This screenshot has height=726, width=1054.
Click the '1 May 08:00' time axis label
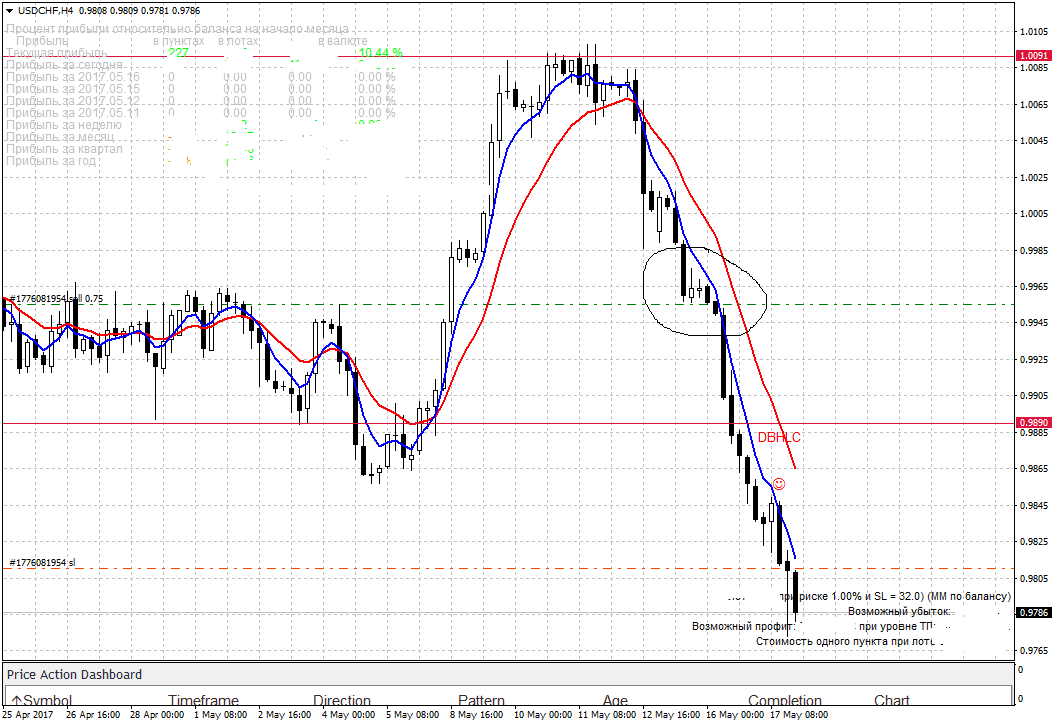coord(220,715)
